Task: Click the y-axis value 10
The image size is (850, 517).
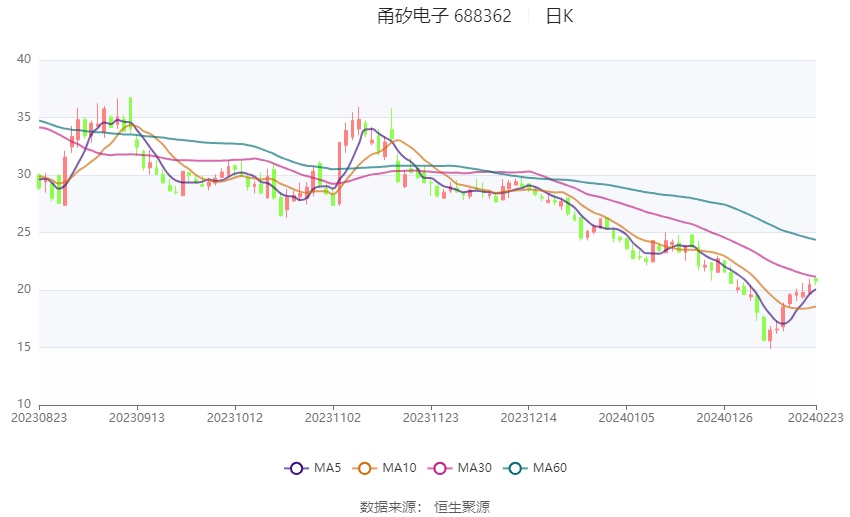Action: point(24,404)
